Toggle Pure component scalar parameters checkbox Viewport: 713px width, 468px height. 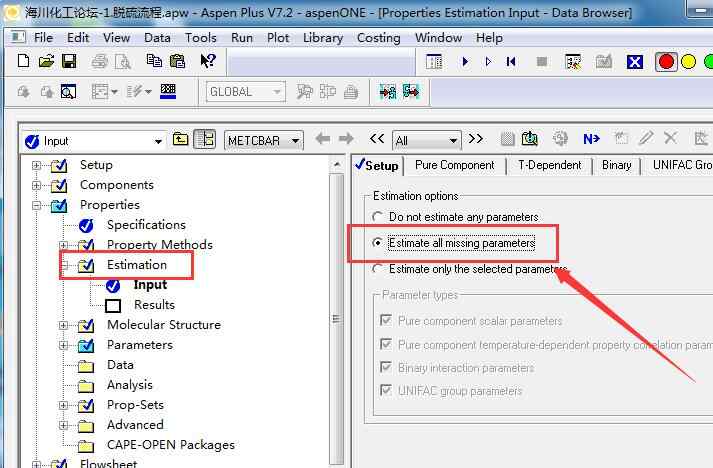(x=386, y=320)
